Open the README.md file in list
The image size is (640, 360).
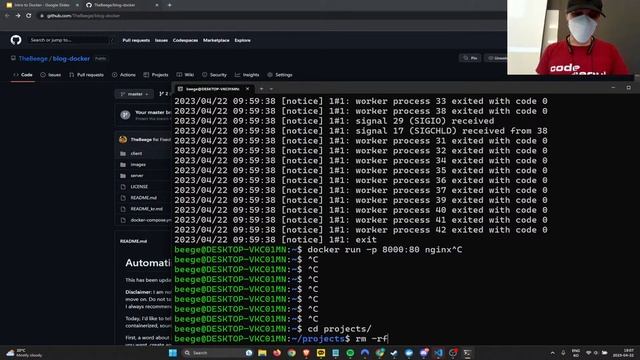(x=144, y=198)
